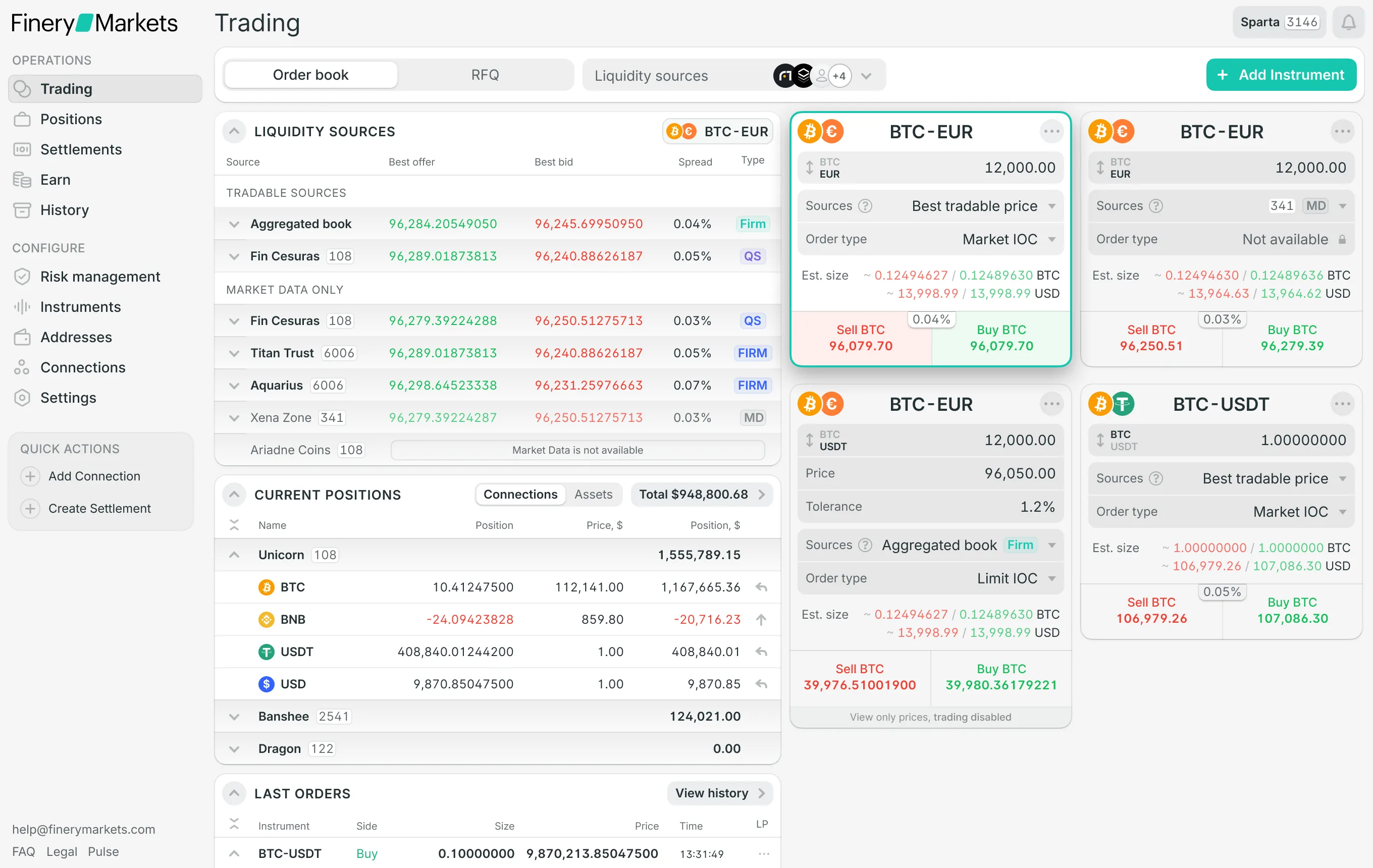Screen dimensions: 1373x868
Task: Open Settlements in sidebar
Action: coord(81,149)
